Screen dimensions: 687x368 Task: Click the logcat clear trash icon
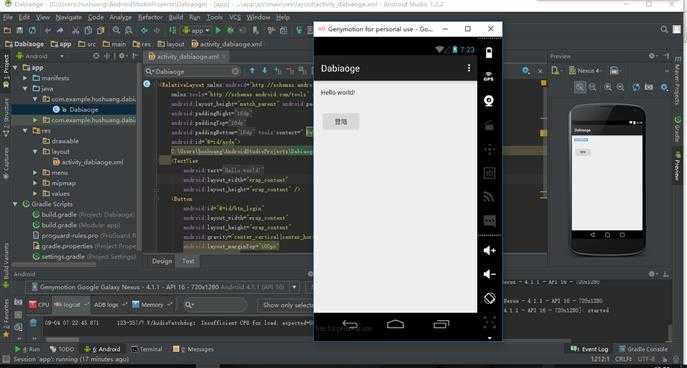[x=33, y=323]
